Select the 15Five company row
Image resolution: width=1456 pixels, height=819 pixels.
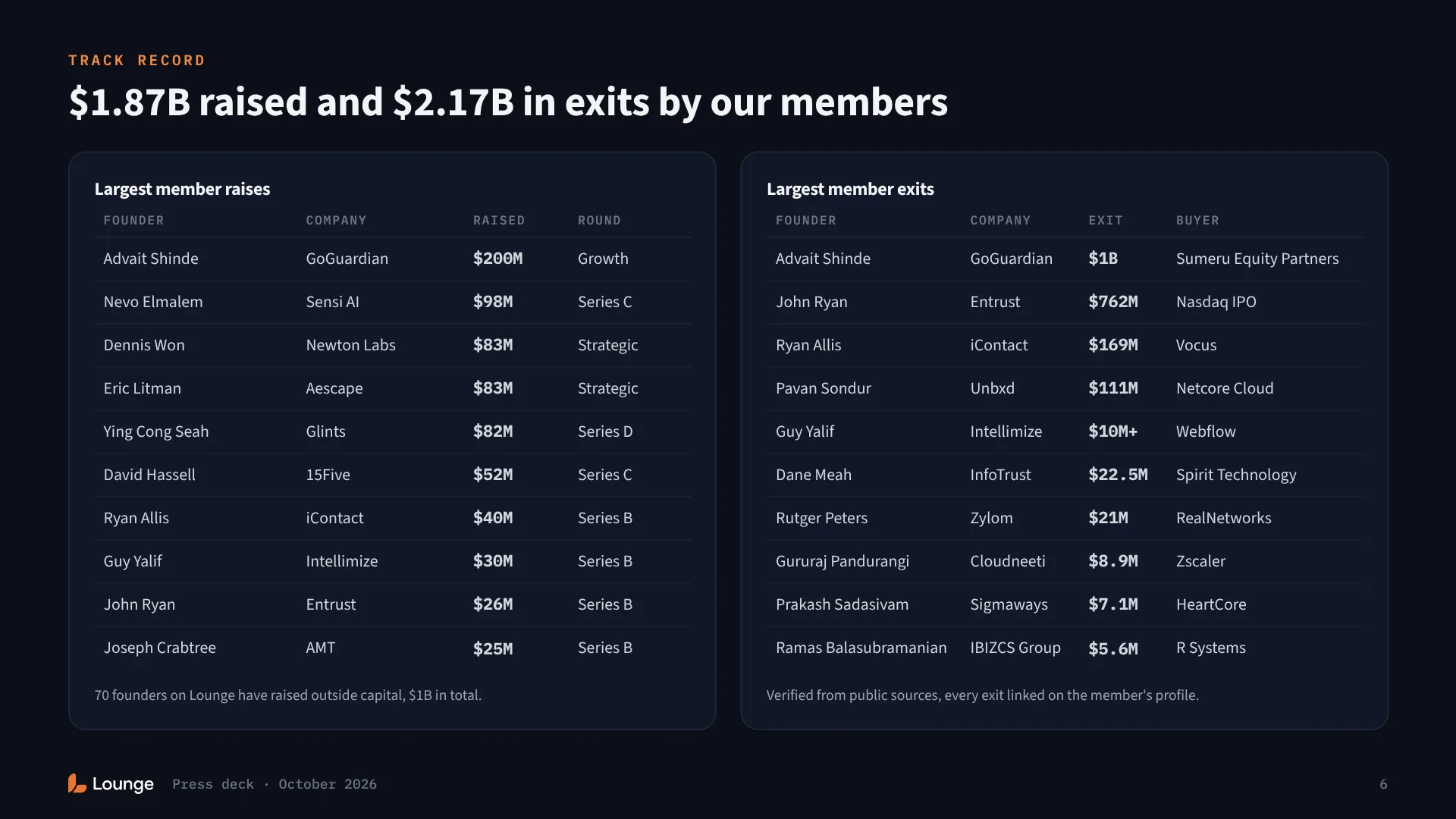(x=393, y=475)
